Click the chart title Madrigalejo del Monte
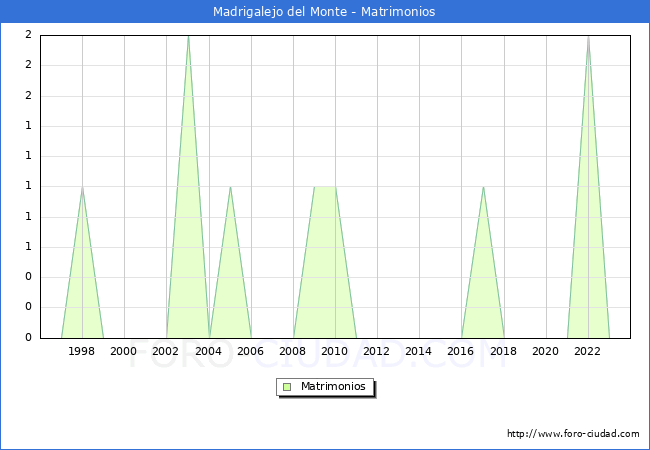 tap(324, 12)
